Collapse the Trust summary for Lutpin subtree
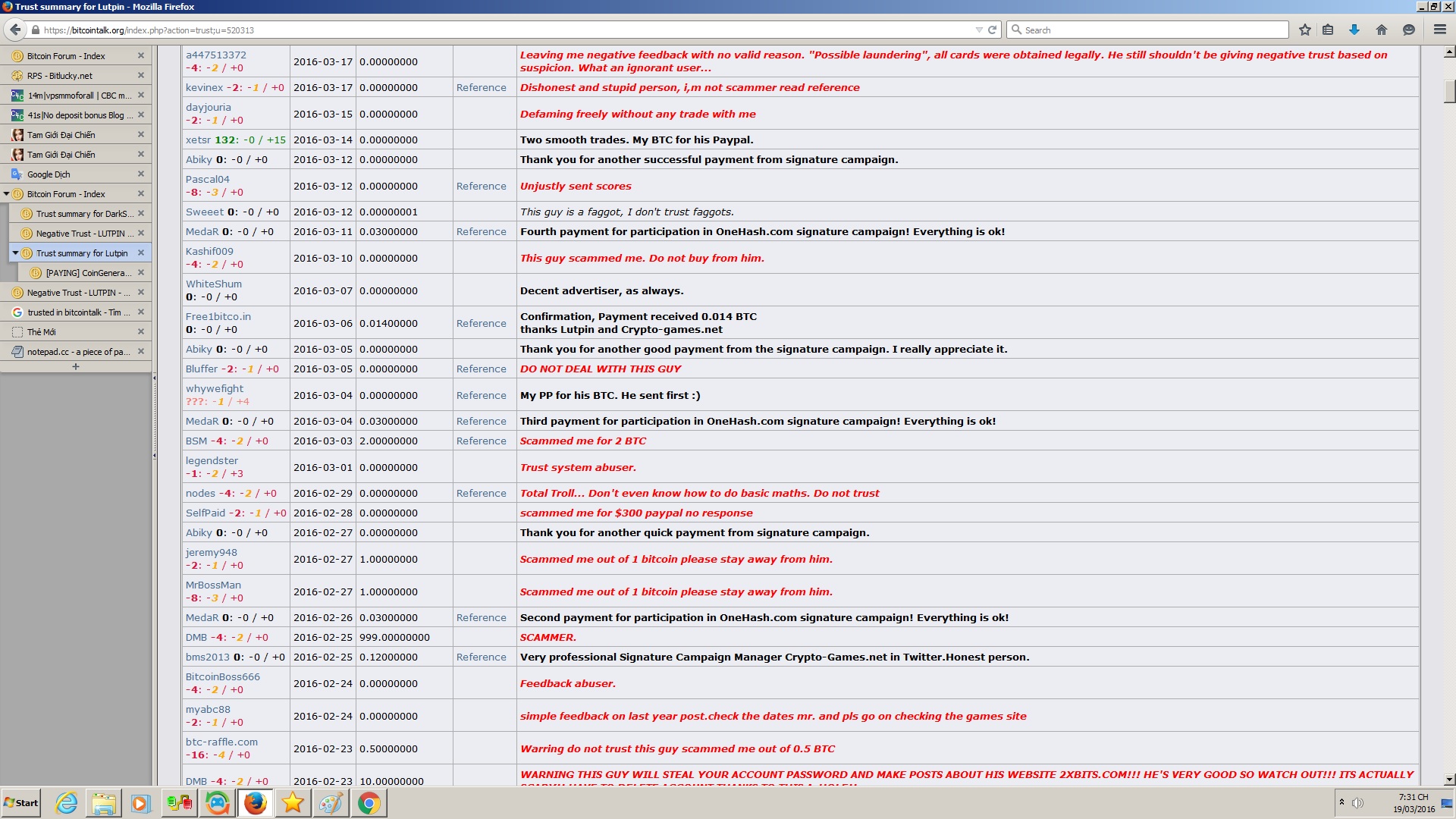The image size is (1456, 819). click(x=15, y=253)
